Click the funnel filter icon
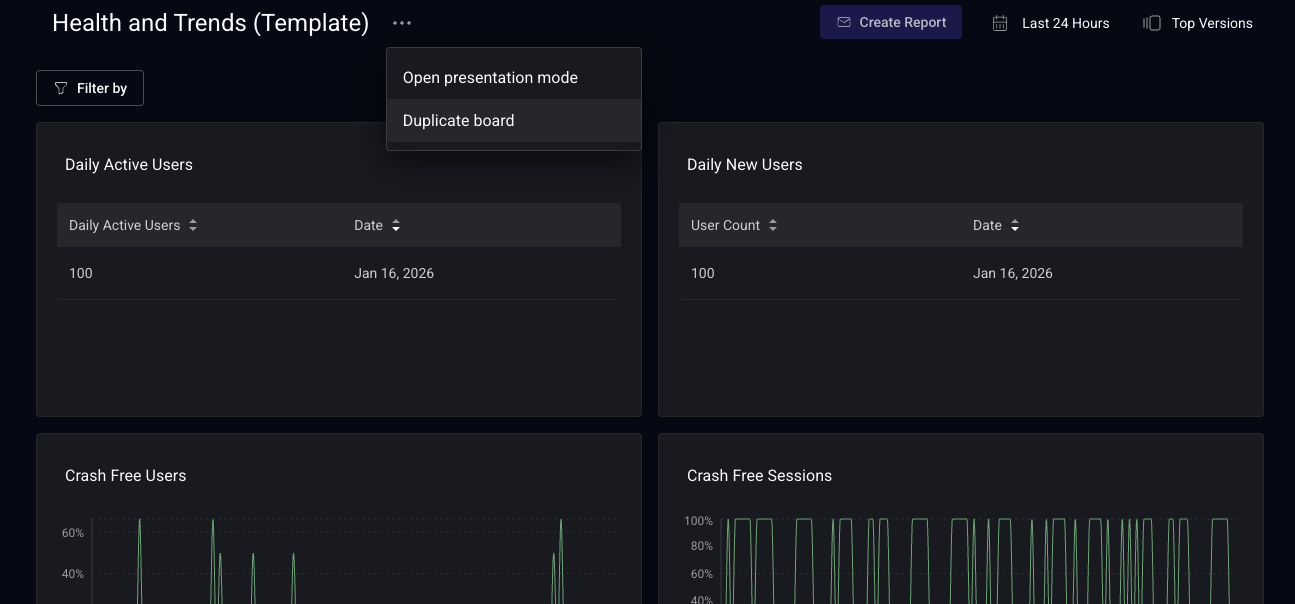This screenshot has height=604, width=1295. [61, 88]
